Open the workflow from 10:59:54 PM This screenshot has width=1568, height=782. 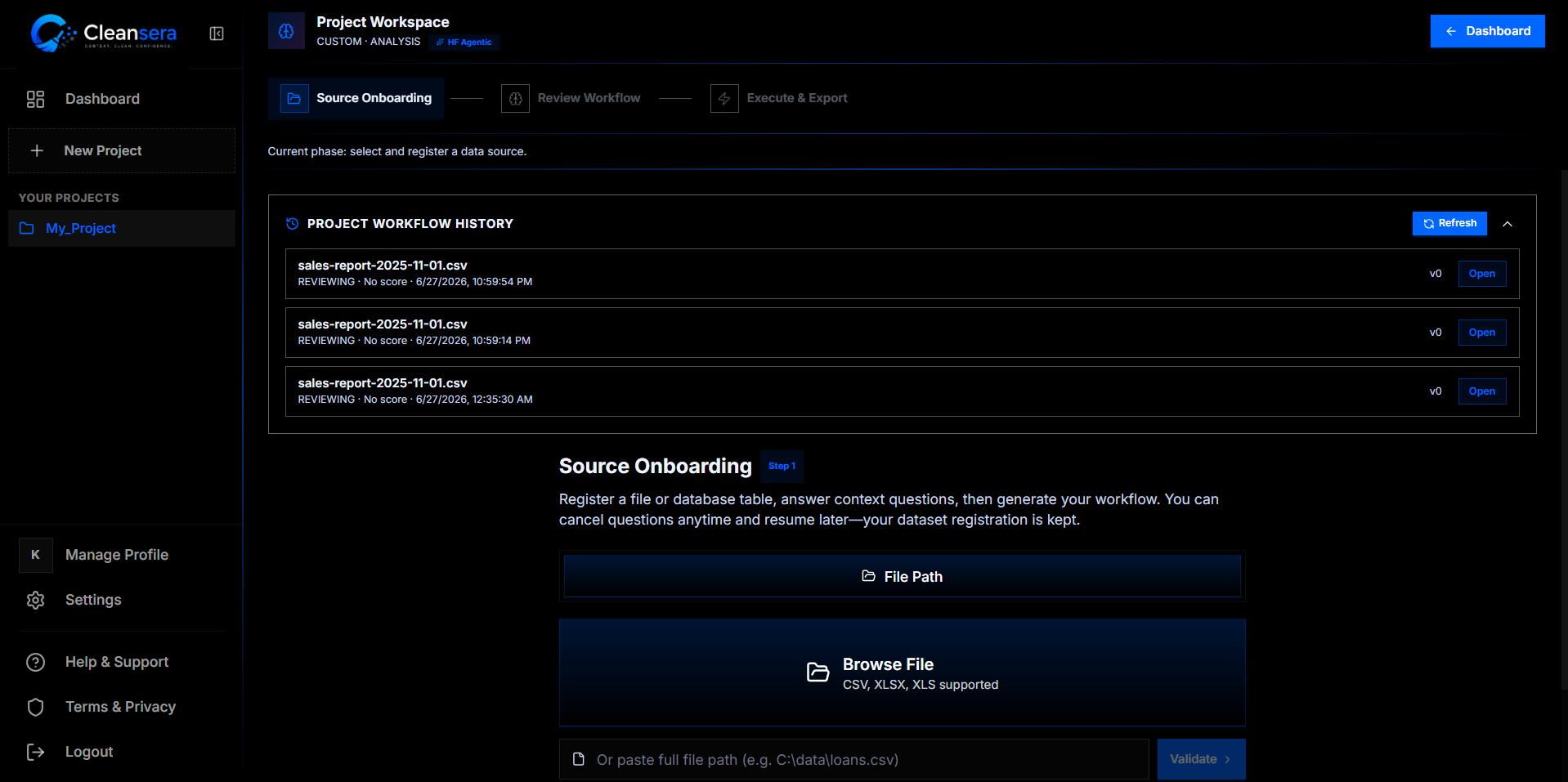(1482, 274)
